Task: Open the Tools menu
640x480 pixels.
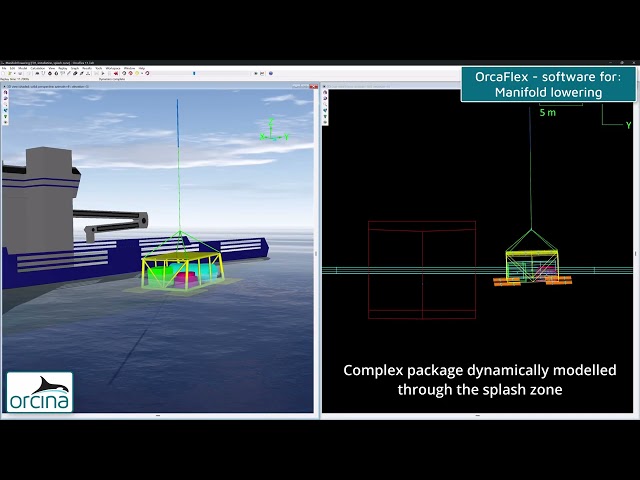Action: click(x=99, y=68)
